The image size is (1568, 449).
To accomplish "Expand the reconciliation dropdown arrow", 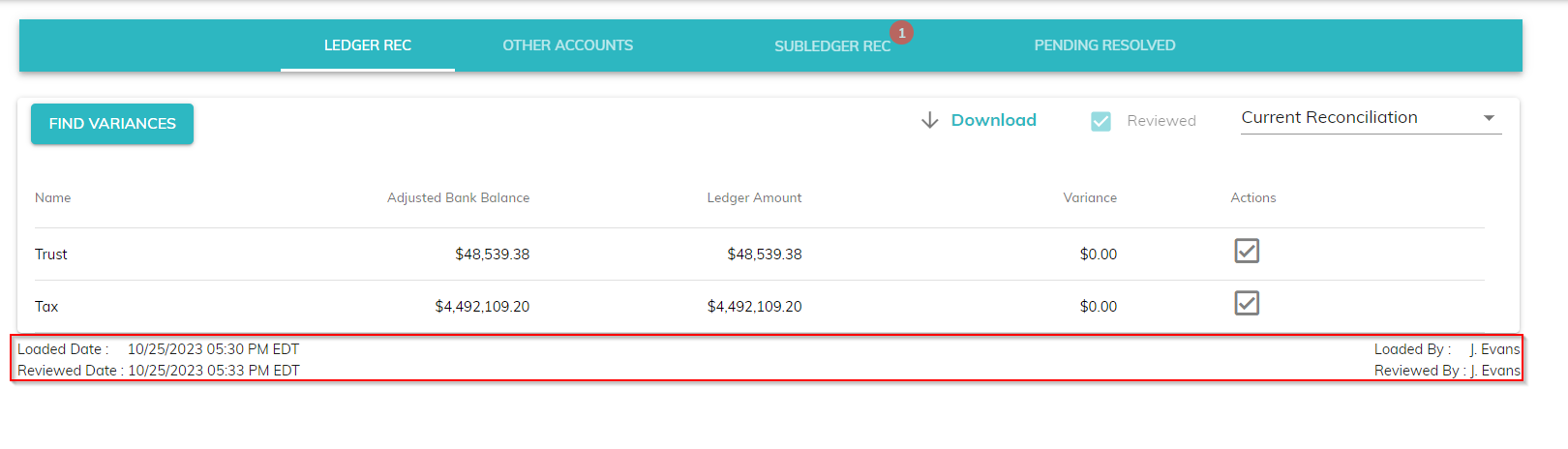I will (1489, 118).
